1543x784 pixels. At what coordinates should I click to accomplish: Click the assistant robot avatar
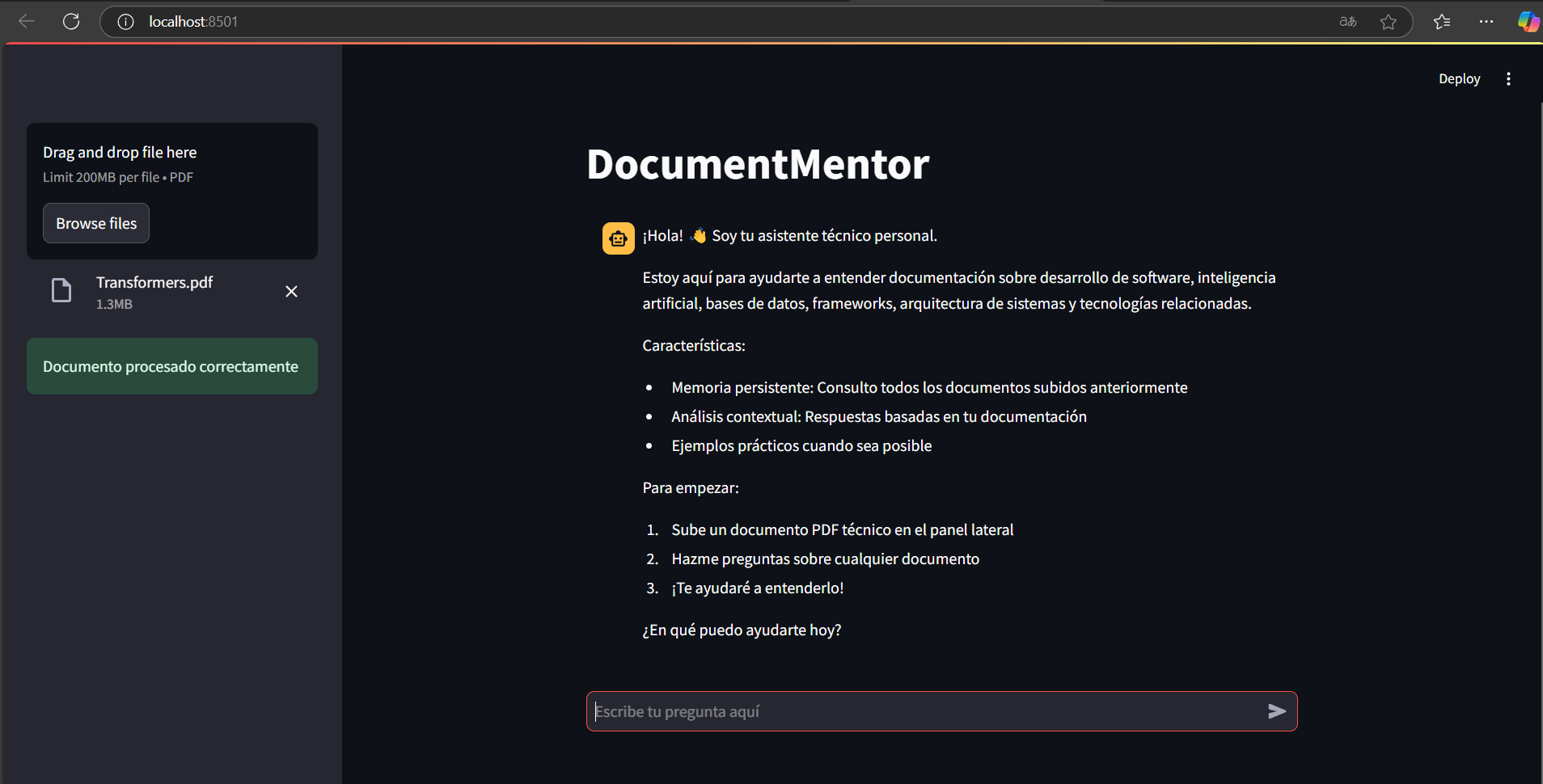(619, 238)
